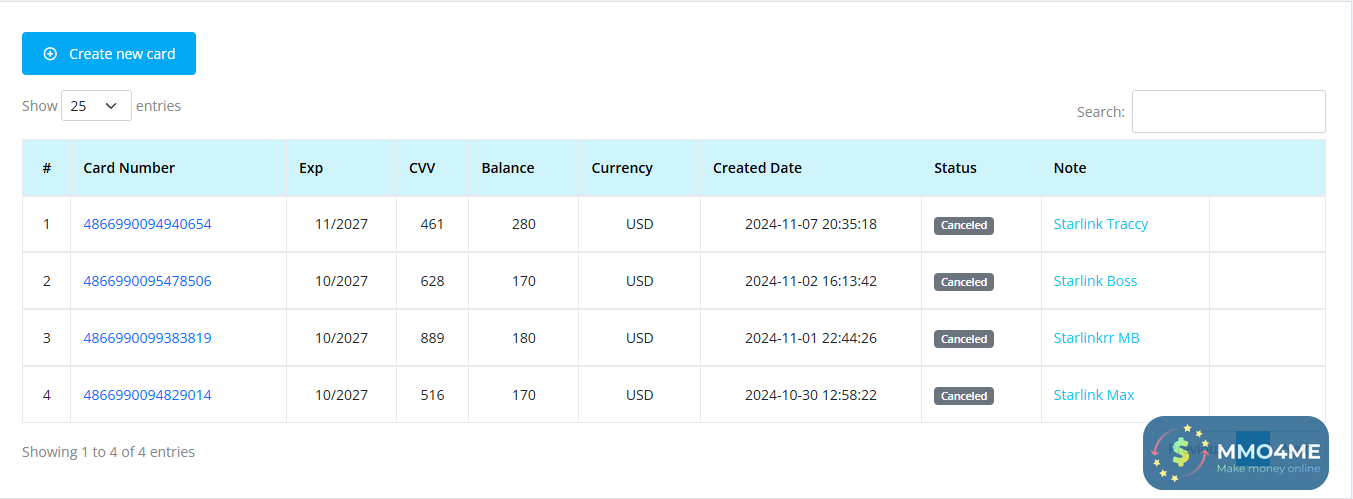Open the Show entries dropdown

96,106
